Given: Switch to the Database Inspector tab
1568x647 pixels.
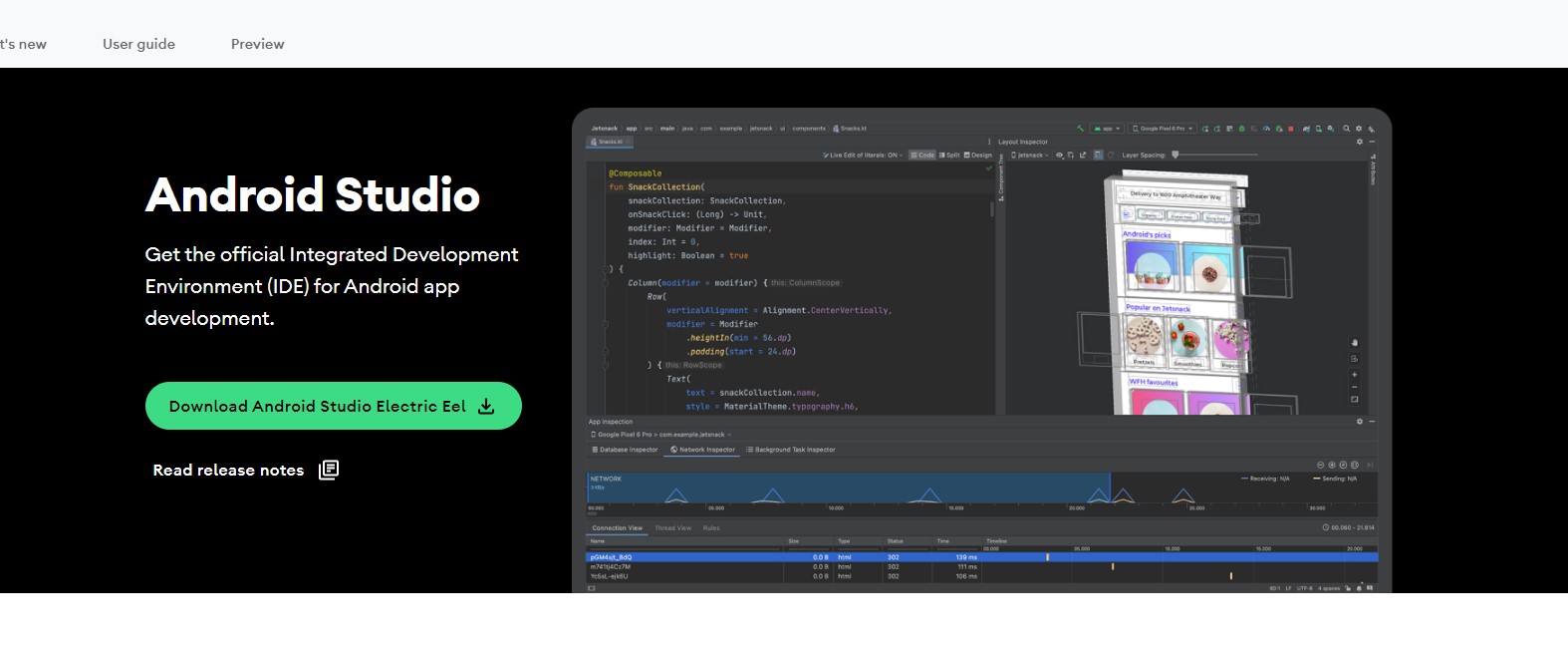Looking at the screenshot, I should 625,450.
